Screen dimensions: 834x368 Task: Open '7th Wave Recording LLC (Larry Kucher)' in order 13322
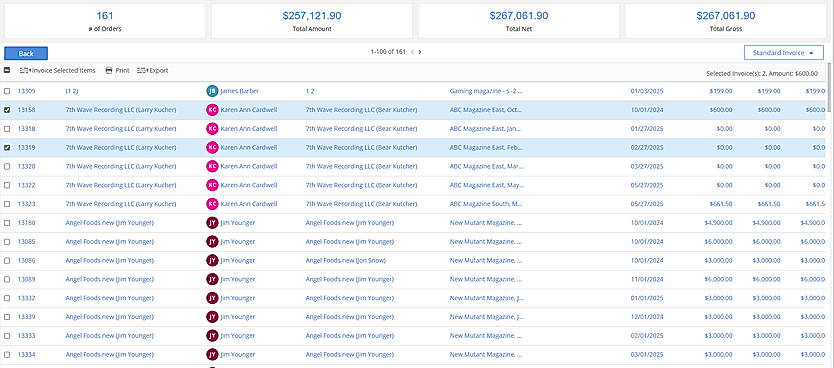121,185
